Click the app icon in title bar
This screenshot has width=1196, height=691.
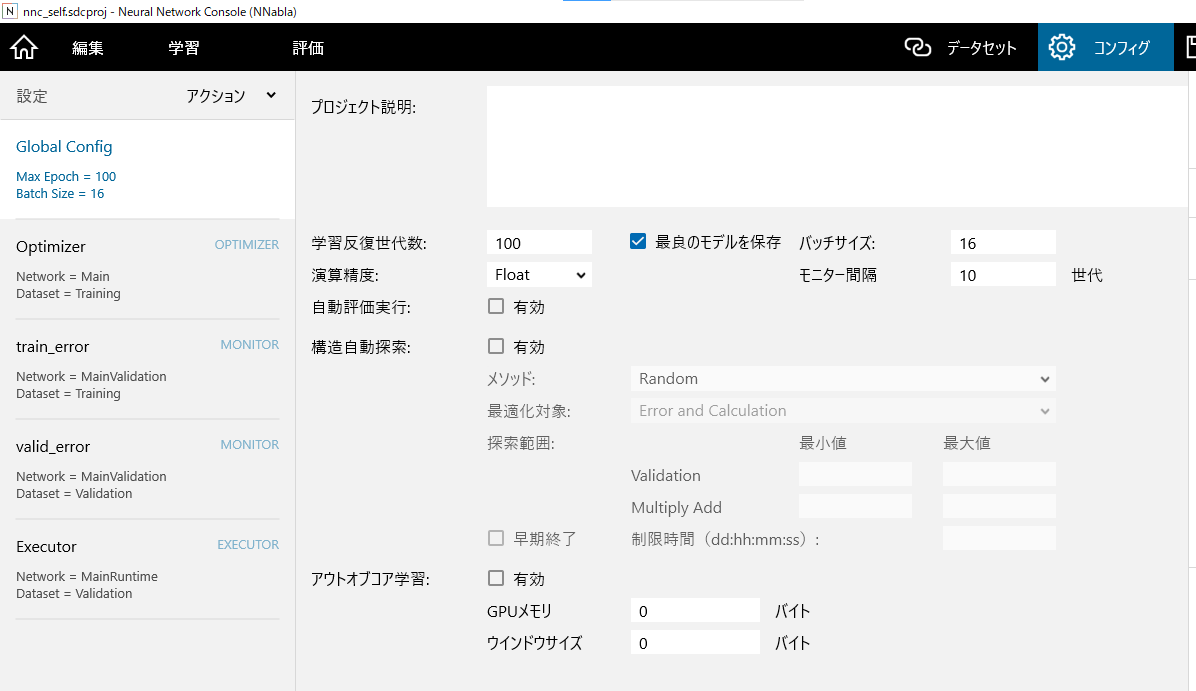10,11
